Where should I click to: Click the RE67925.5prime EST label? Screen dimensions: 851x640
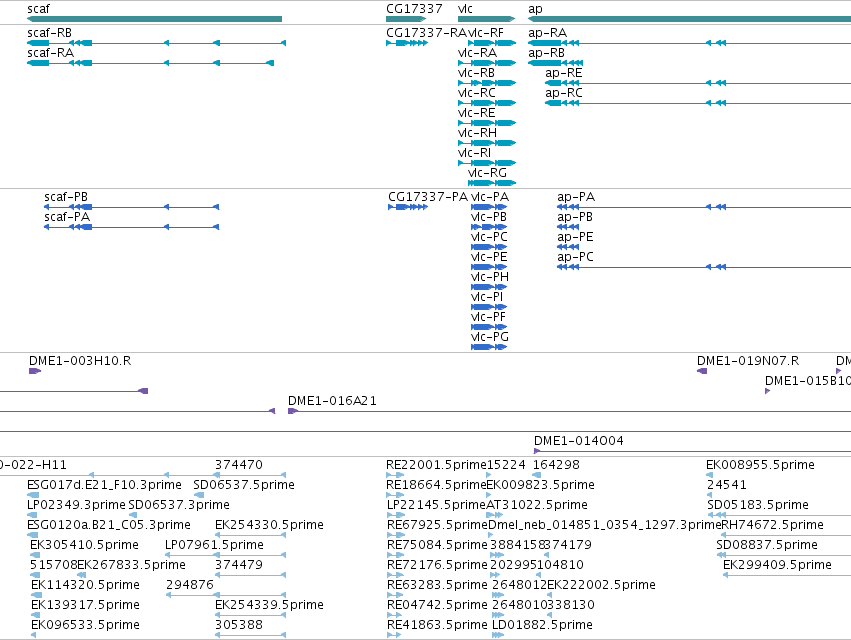pyautogui.click(x=437, y=525)
